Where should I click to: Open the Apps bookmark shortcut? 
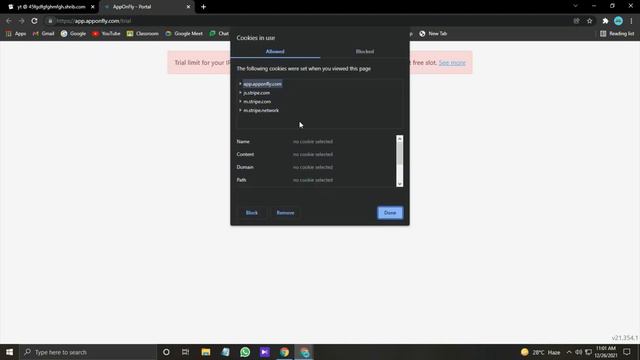pos(16,33)
